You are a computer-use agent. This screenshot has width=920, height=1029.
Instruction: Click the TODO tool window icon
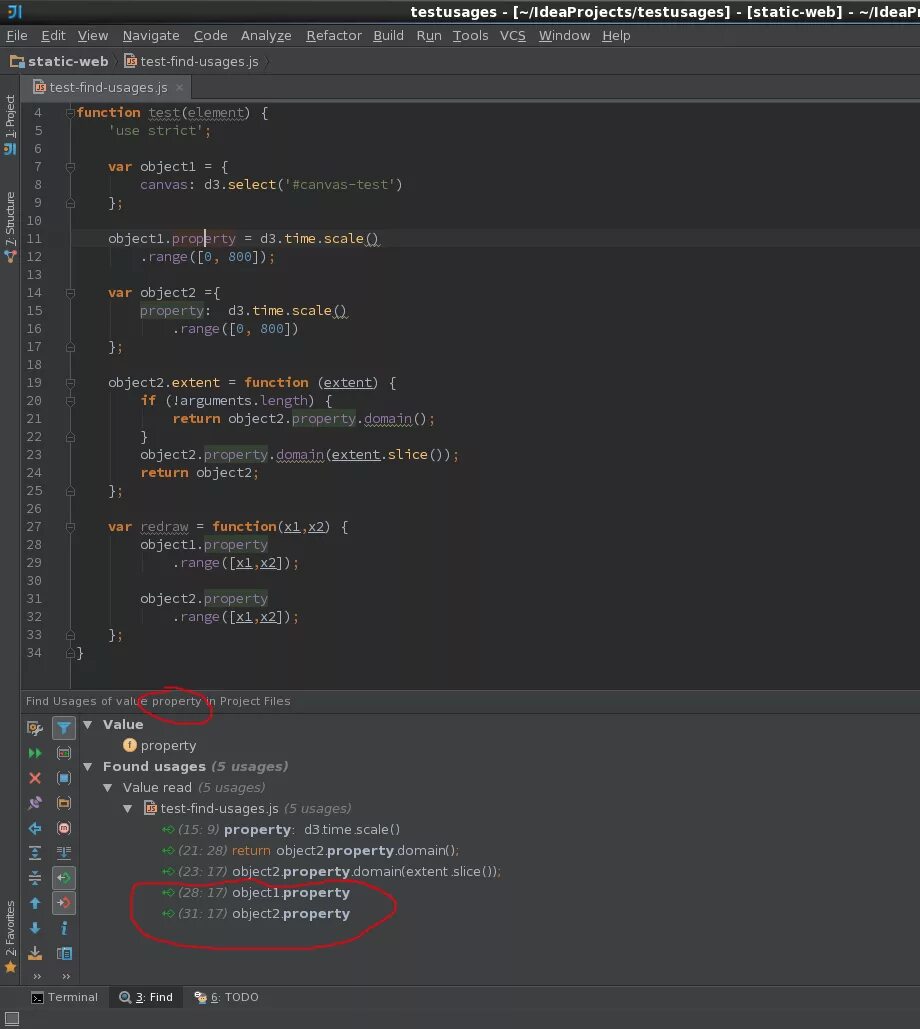pyautogui.click(x=200, y=998)
